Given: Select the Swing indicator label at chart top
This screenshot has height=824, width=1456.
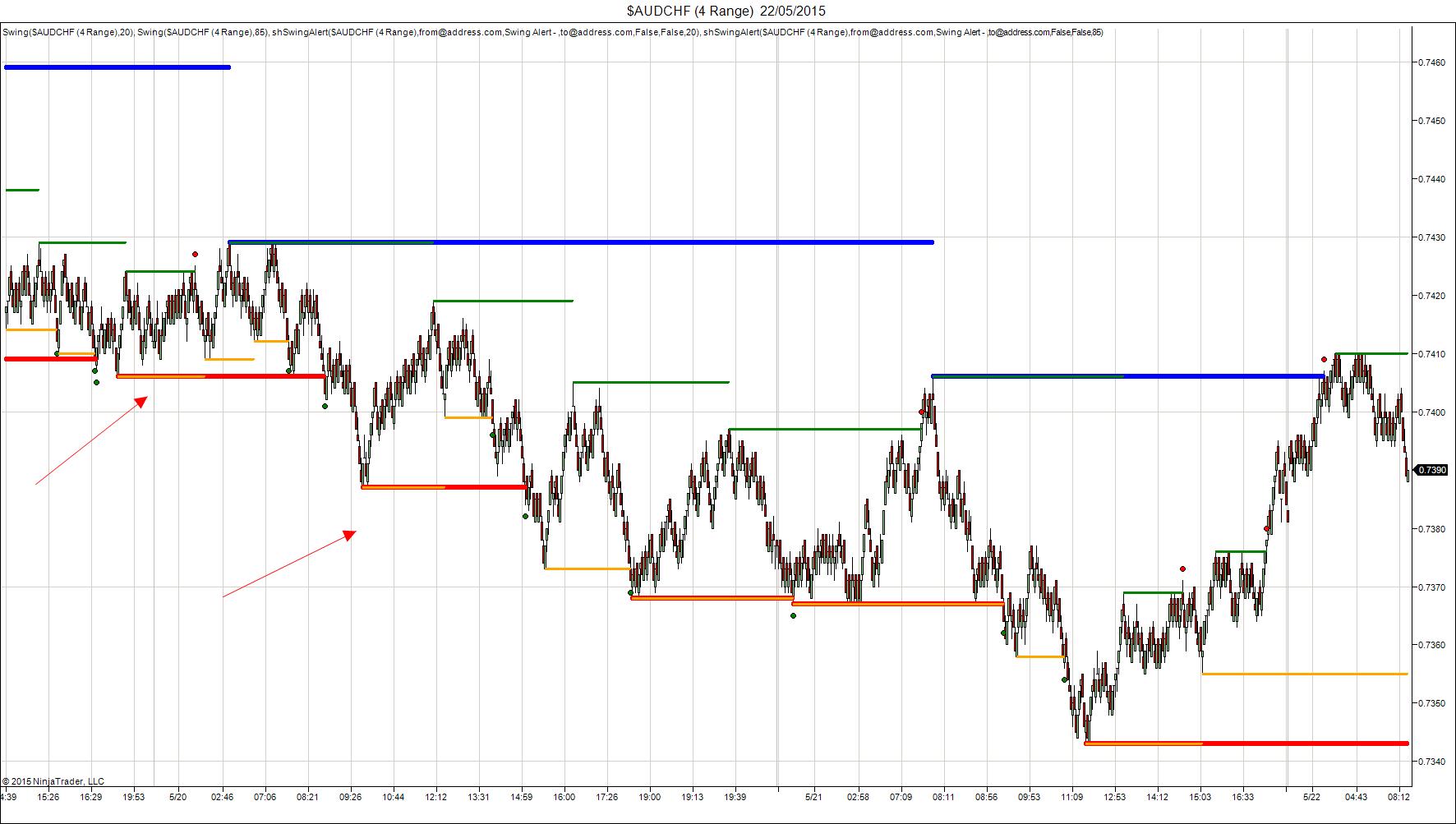Looking at the screenshot, I should coord(553,33).
